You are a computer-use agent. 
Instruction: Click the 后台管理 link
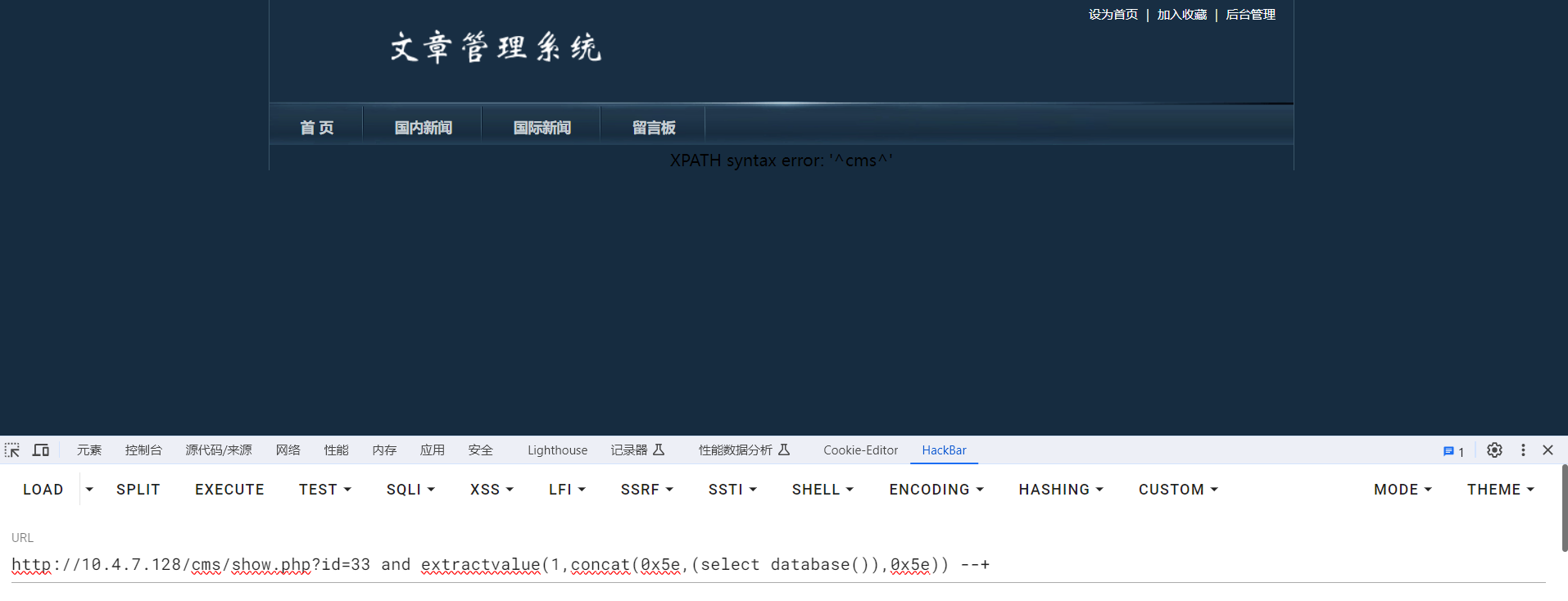point(1250,15)
